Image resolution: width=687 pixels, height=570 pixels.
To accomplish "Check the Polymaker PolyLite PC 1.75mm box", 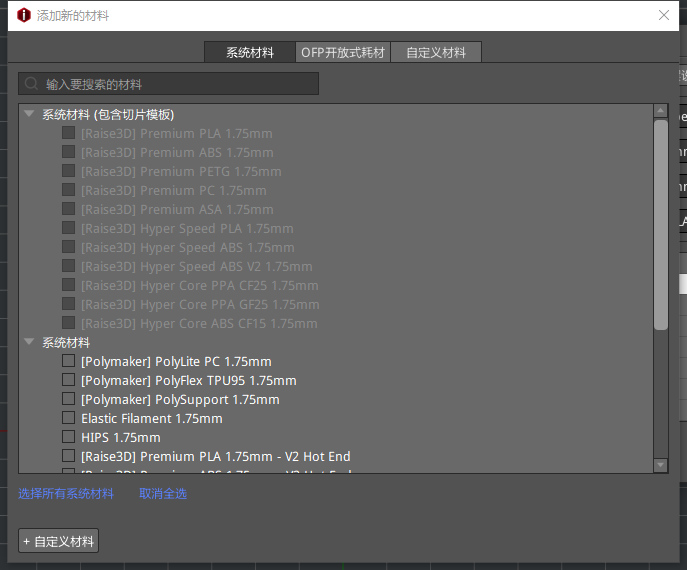I will [68, 361].
